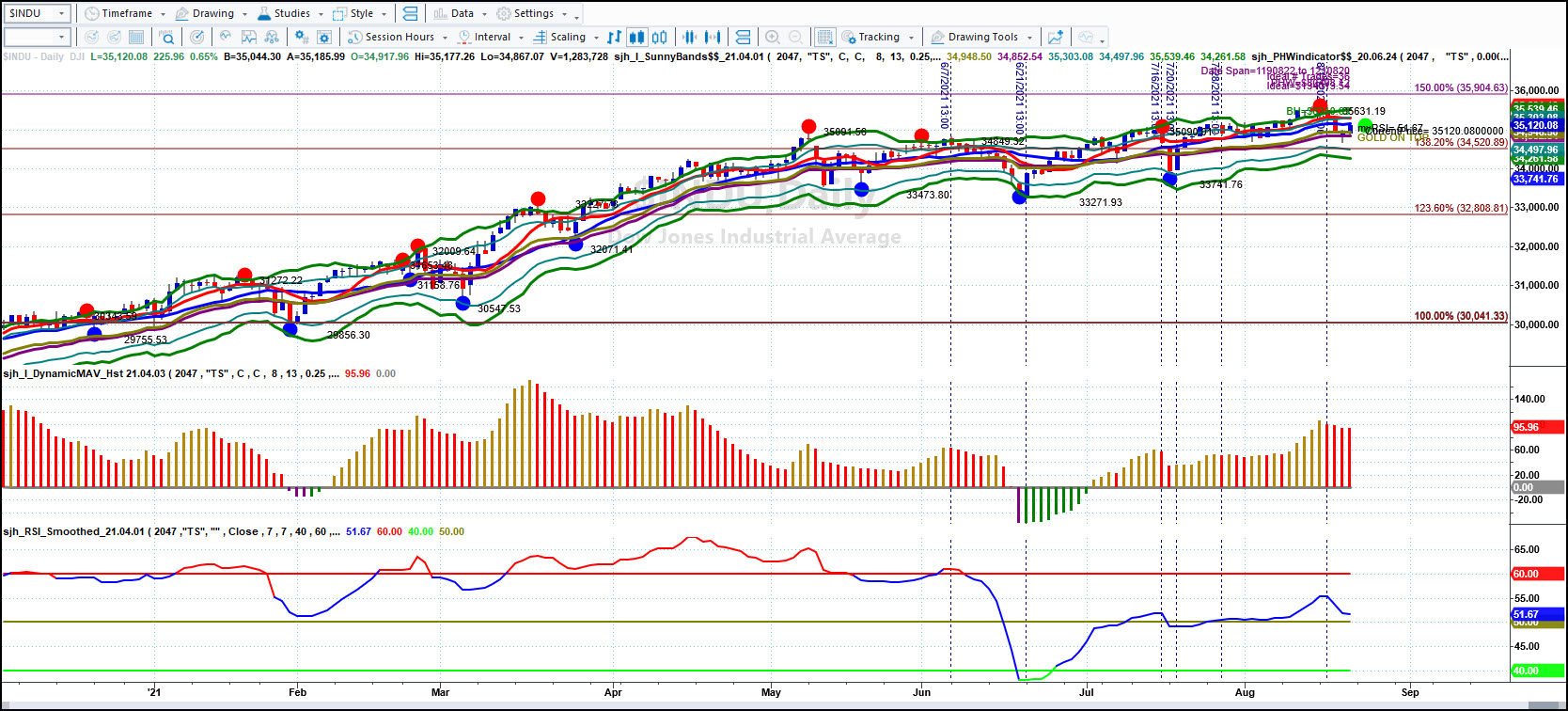Select the hollow candlestick chart style icon
The height and width of the screenshot is (711, 1568).
point(659,37)
